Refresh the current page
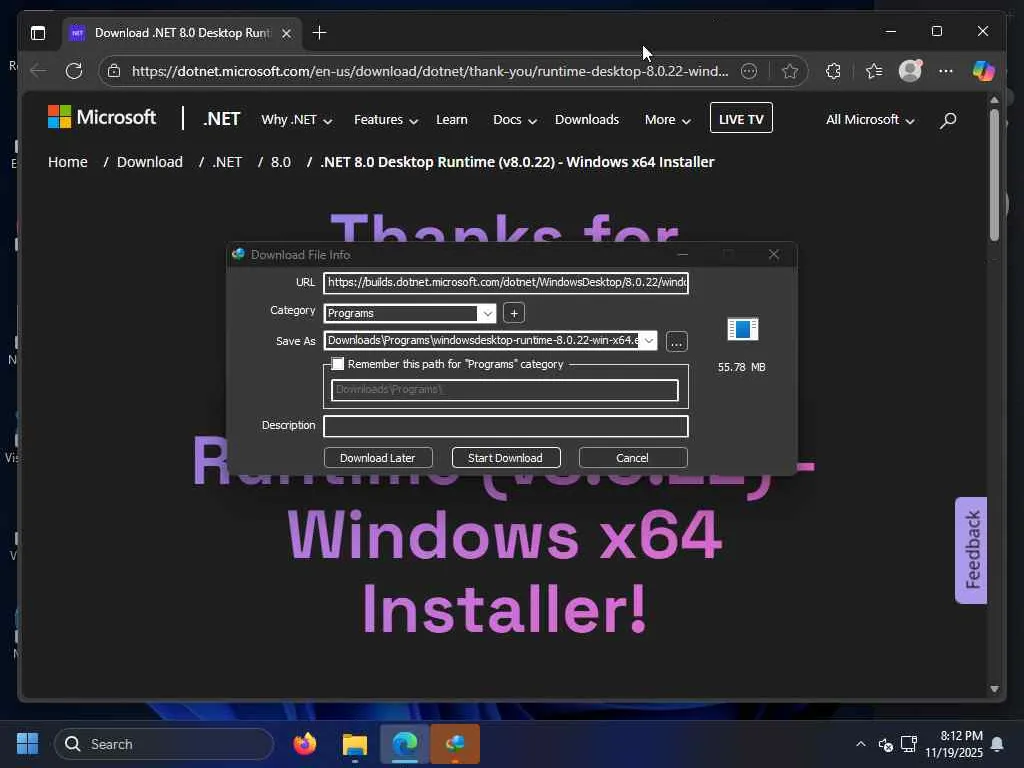 (x=74, y=71)
